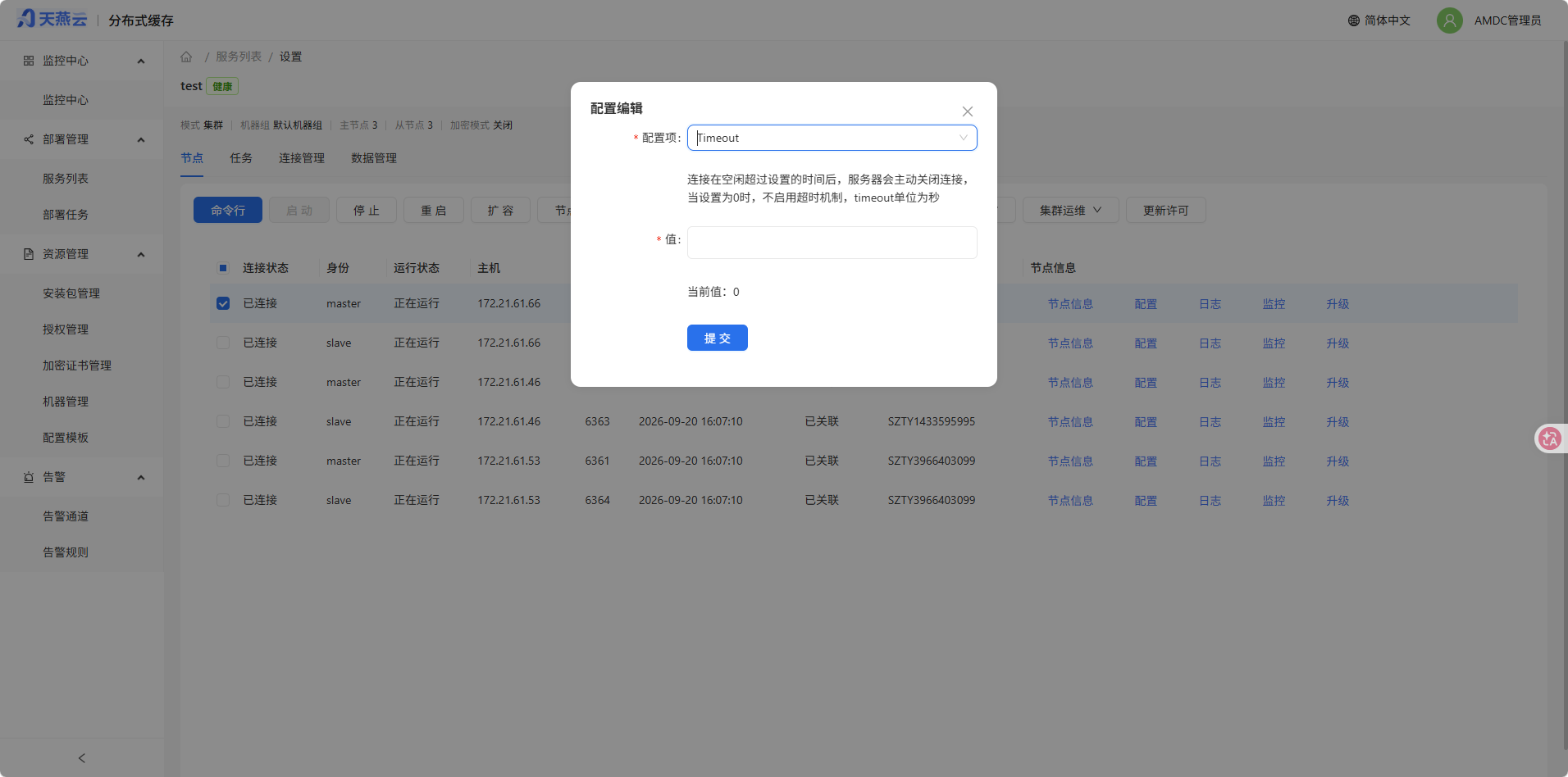Click the floating translate icon
1568x777 pixels.
point(1549,438)
